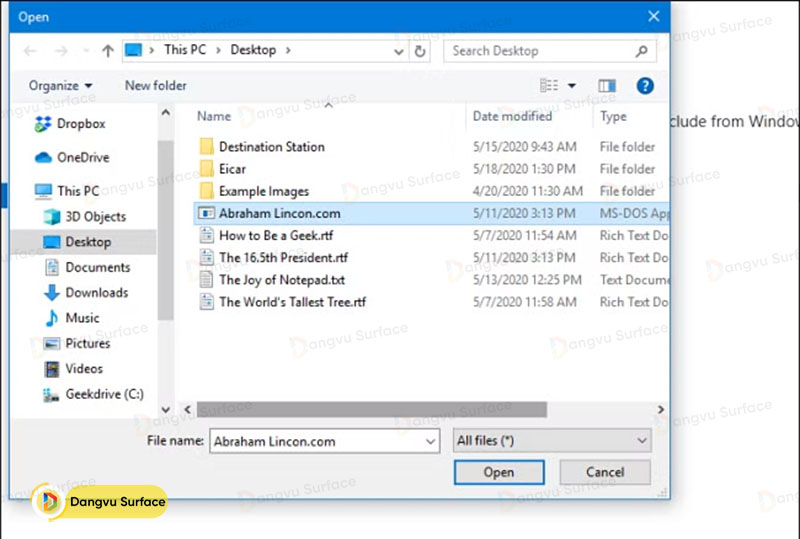Click the change view layout icon
The height and width of the screenshot is (539, 800).
(x=549, y=86)
